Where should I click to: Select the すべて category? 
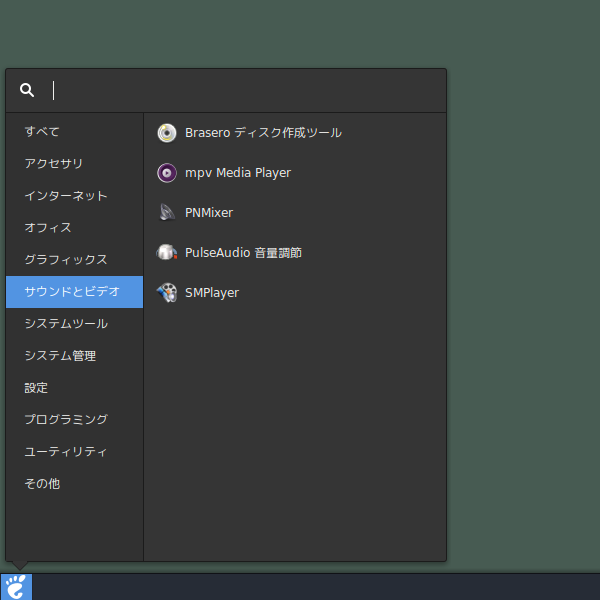(75, 132)
